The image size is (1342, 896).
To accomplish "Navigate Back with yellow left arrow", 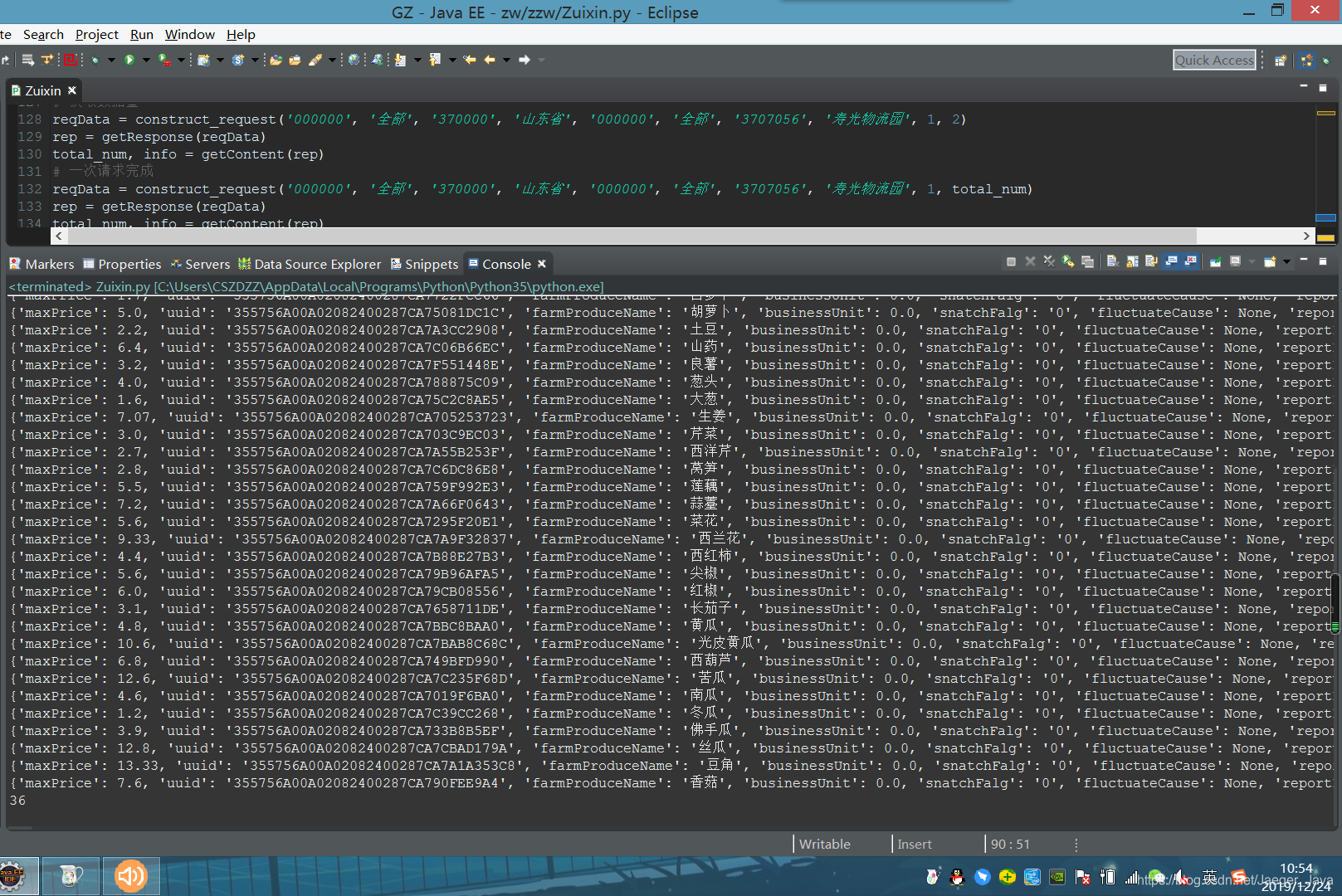I will [x=490, y=60].
